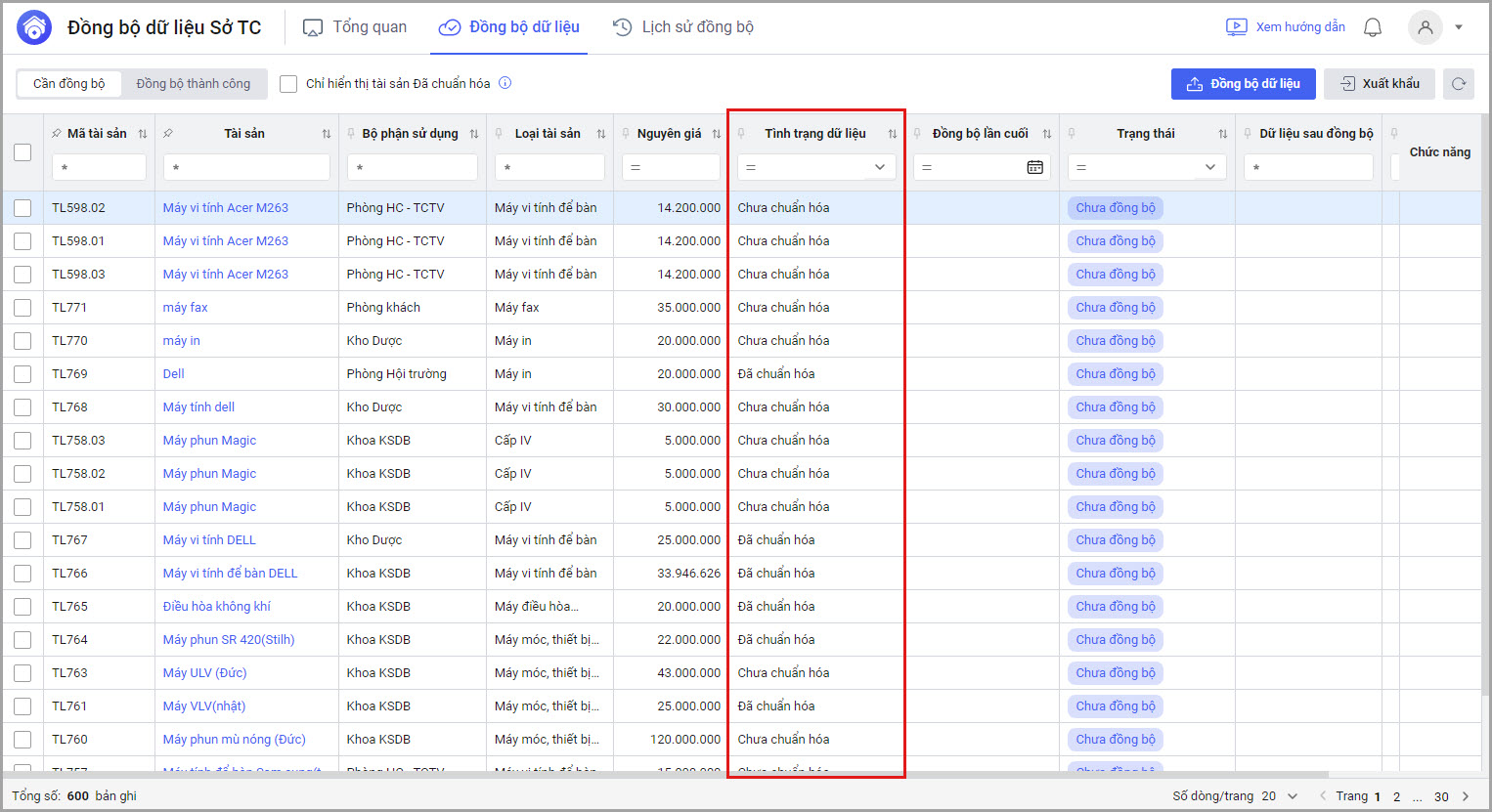Viewport: 1492px width, 812px height.
Task: Switch to Lịch sử đồng bộ tab
Action: [x=683, y=27]
